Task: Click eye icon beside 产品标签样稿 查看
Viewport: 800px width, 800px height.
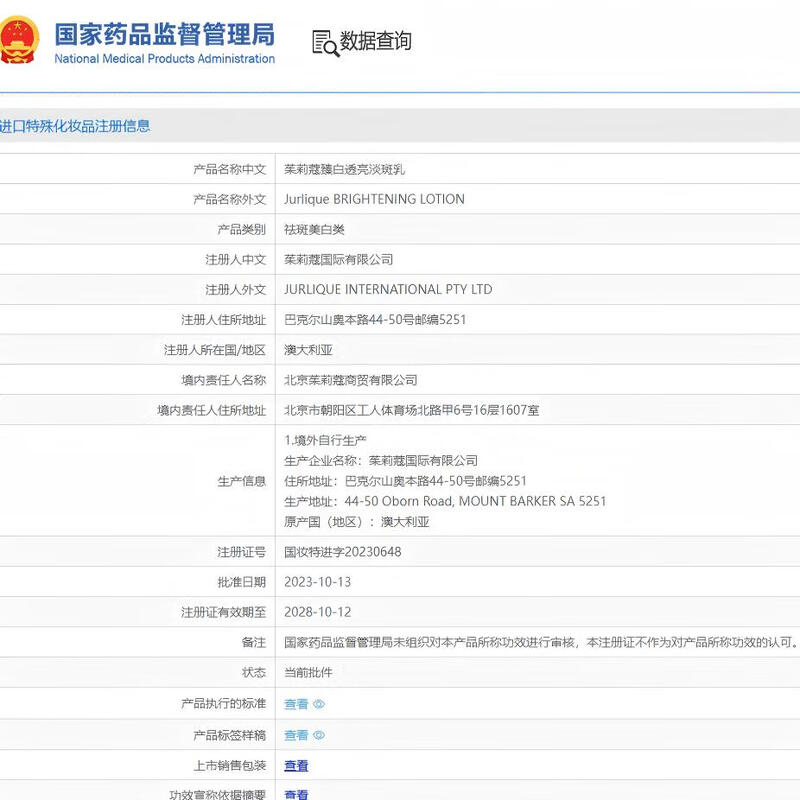Action: pos(319,735)
